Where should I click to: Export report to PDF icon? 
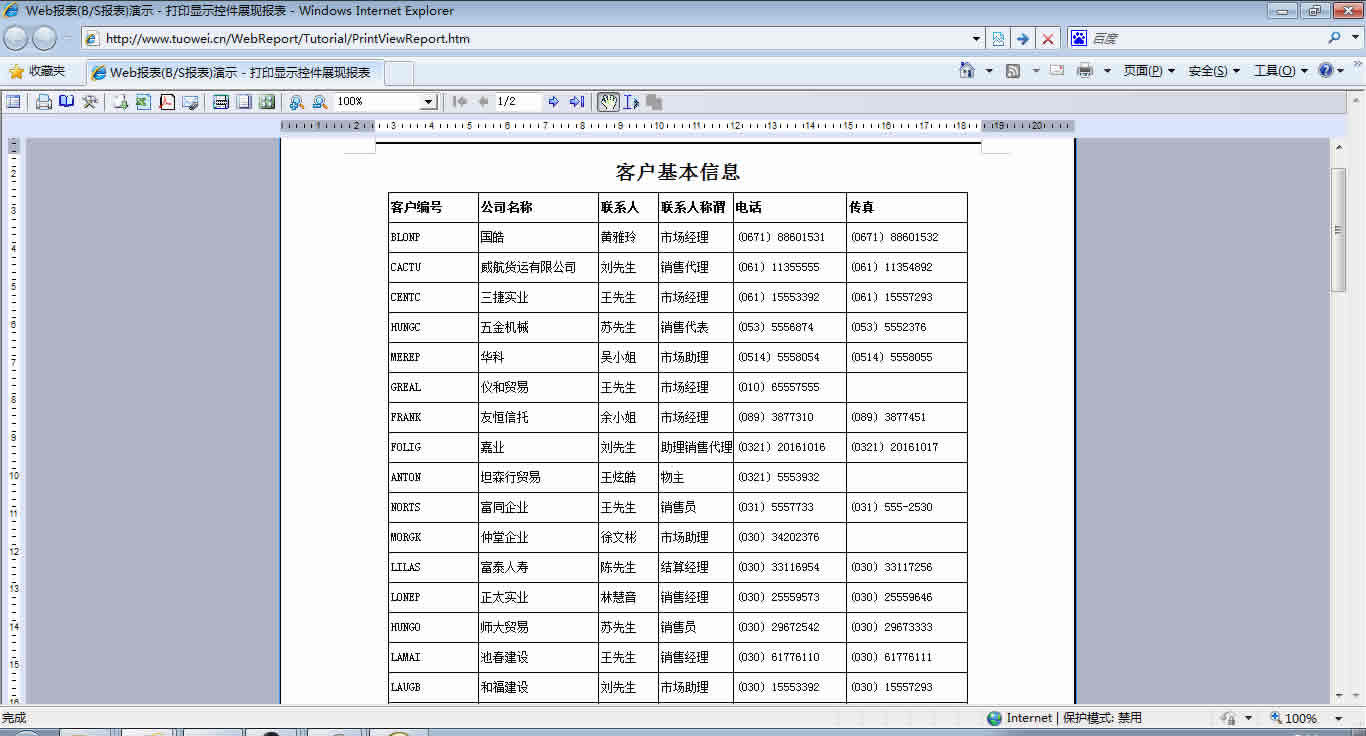167,102
